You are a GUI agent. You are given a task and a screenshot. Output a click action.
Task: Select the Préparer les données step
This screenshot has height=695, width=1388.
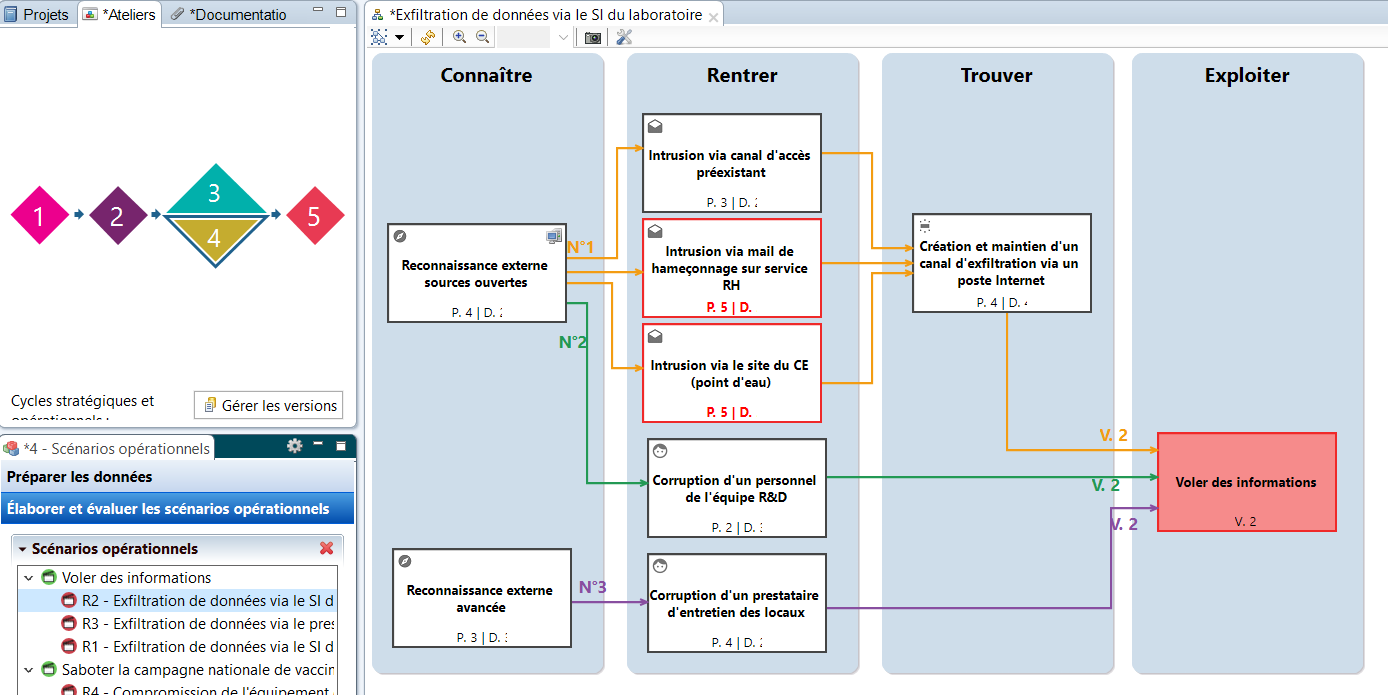click(x=177, y=477)
